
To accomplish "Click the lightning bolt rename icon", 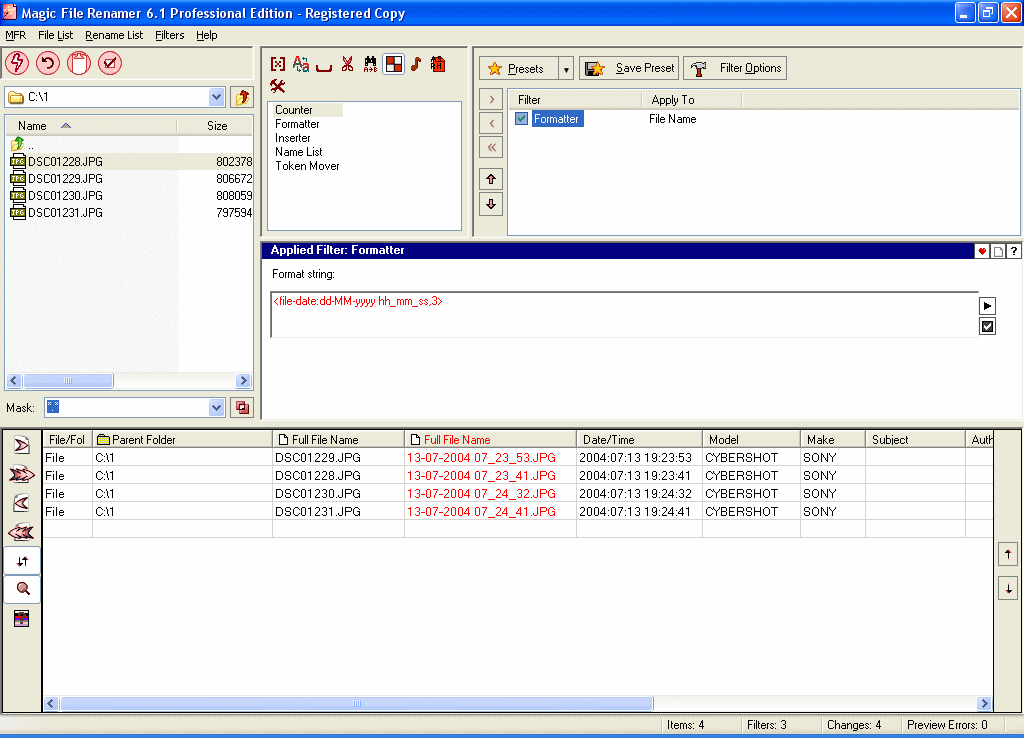I will 17,64.
